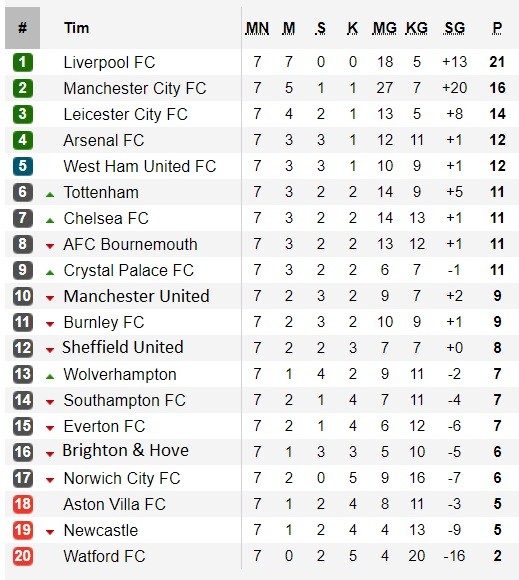This screenshot has width=519, height=580.
Task: Open the Manchester City FC team link
Action: click(135, 88)
